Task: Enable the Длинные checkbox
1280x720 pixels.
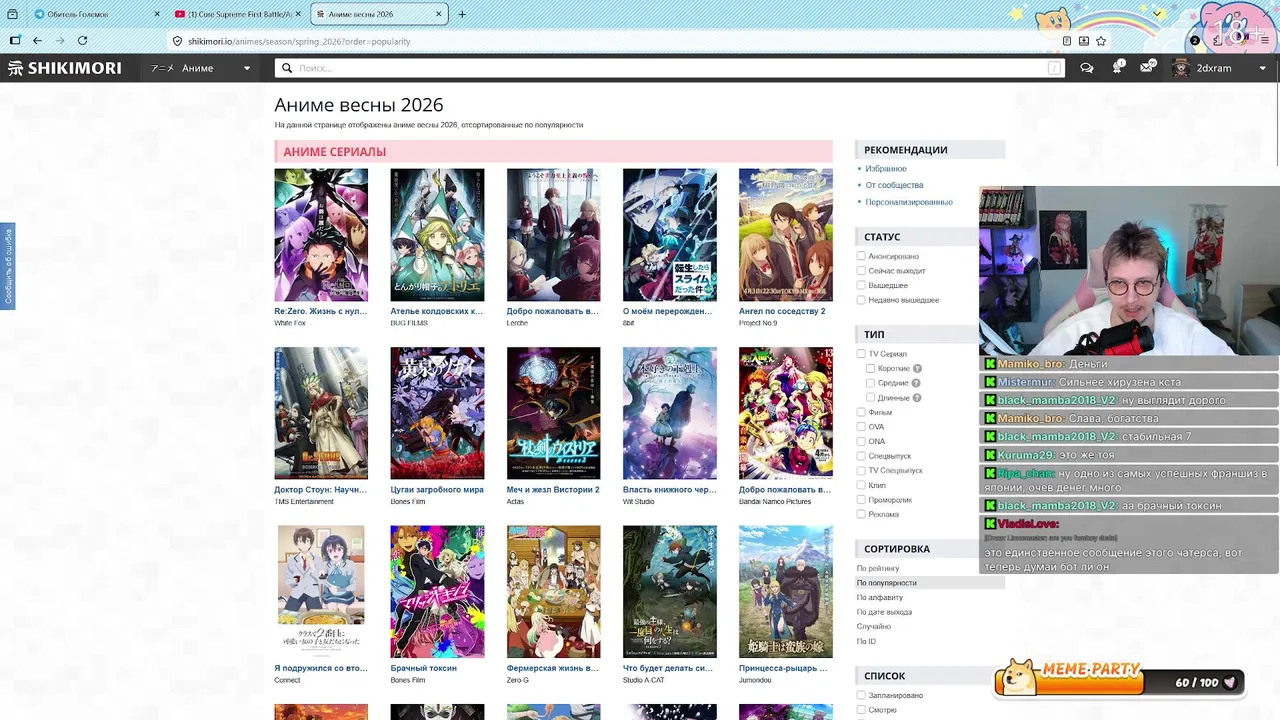Action: 871,397
